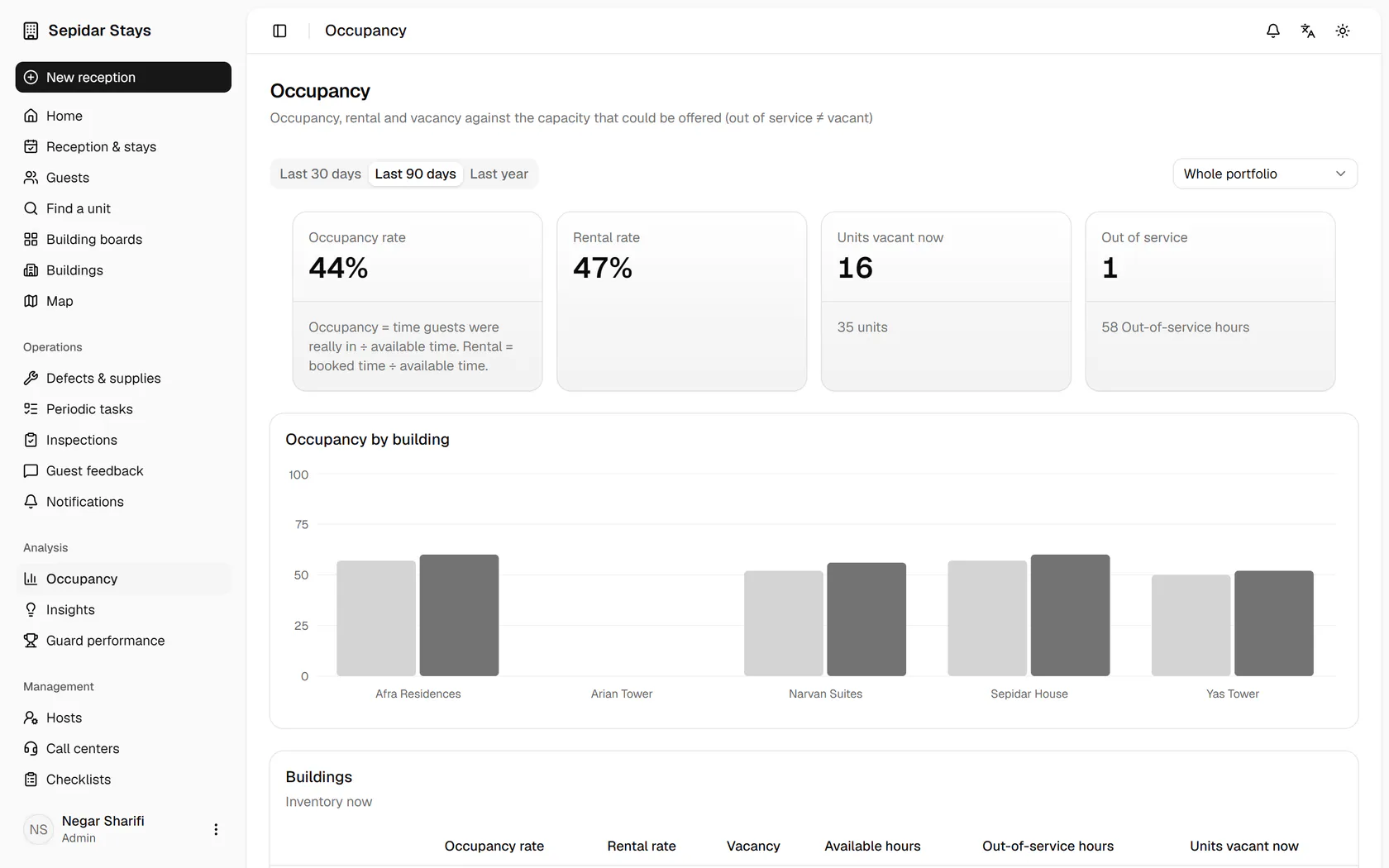
Task: Click the Hosts person icon
Action: coord(31,718)
